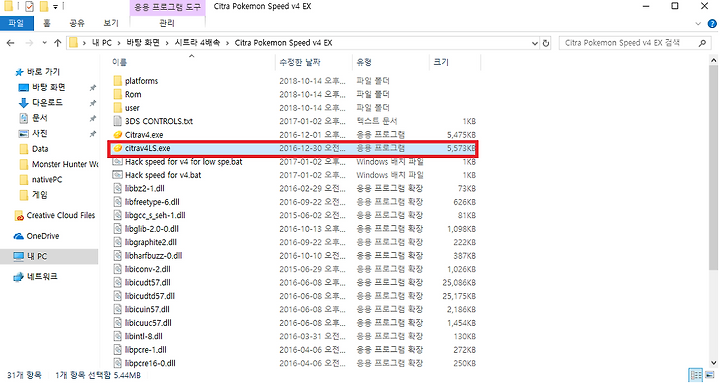
Task: Sort by 크기 column header
Action: pos(441,62)
